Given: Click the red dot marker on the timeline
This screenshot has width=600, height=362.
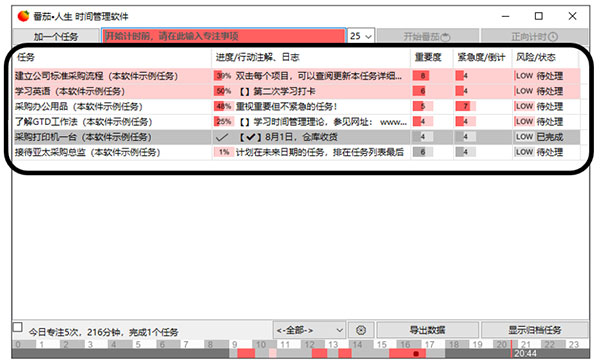Looking at the screenshot, I should pos(416,354).
